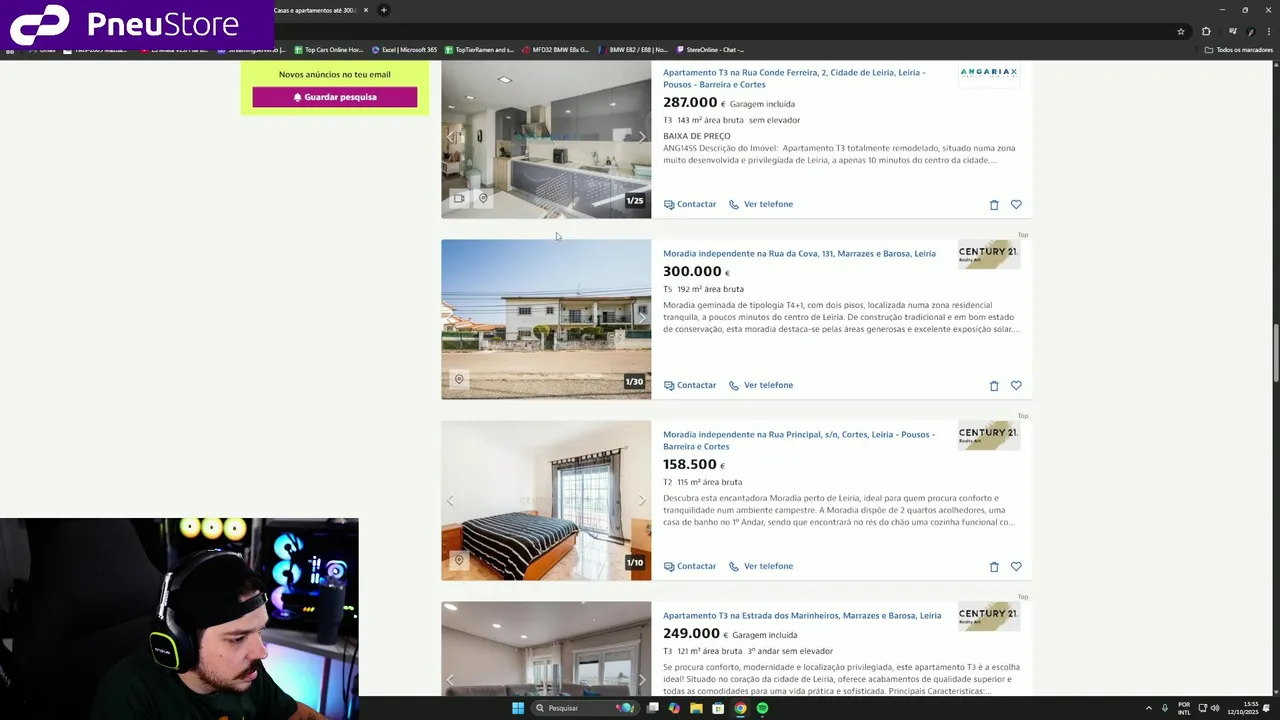The height and width of the screenshot is (720, 1280).
Task: Open Google Chrome from the taskbar
Action: tap(740, 708)
